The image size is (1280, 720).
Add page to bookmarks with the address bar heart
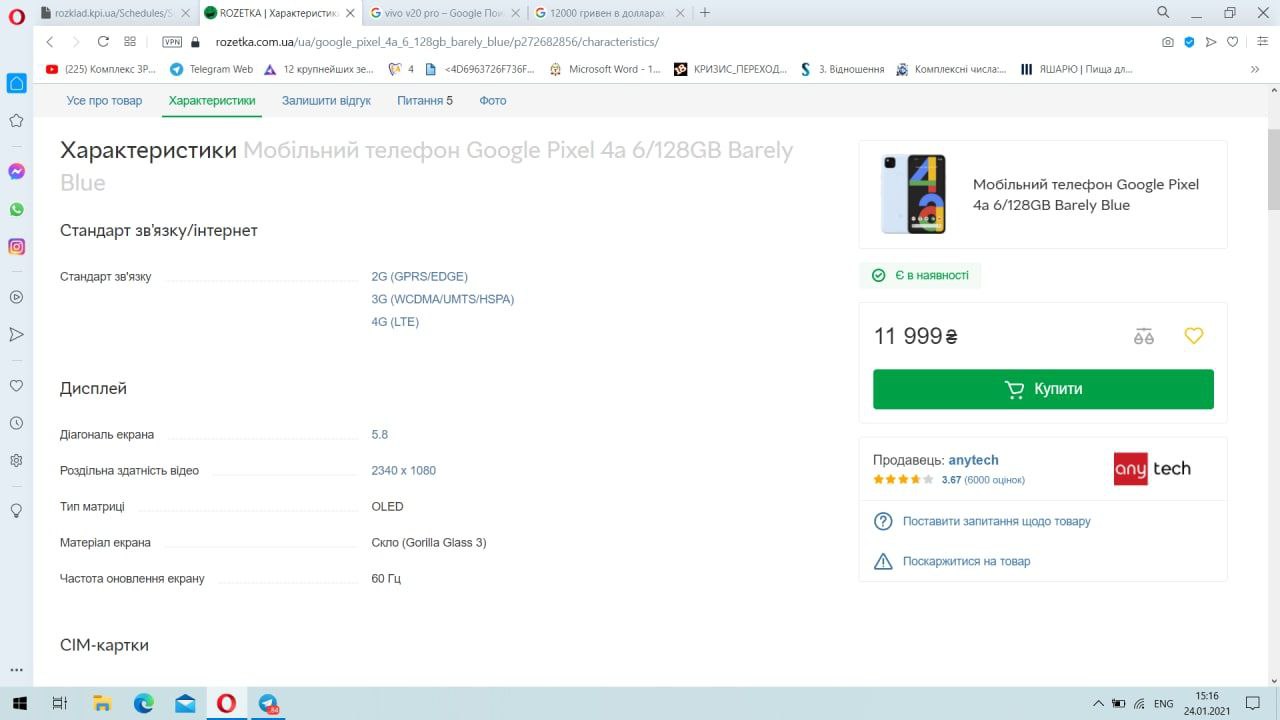(x=1233, y=42)
